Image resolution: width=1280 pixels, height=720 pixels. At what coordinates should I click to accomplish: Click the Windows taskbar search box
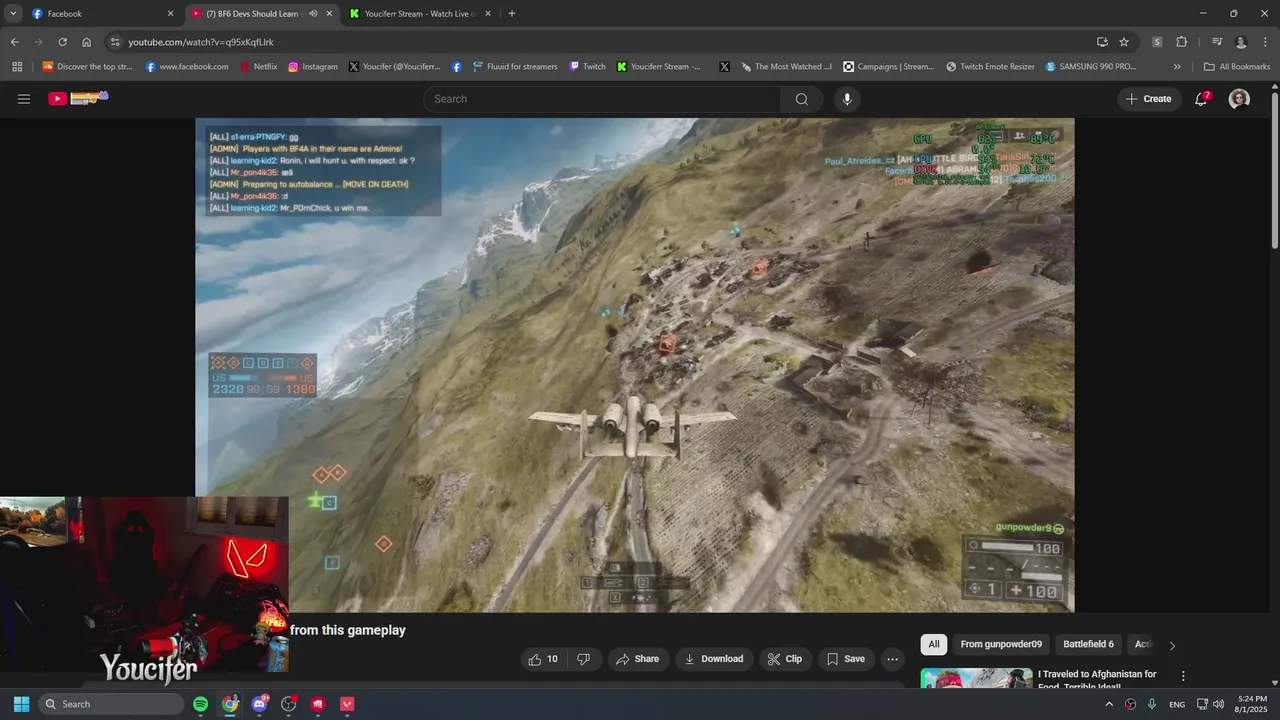click(111, 704)
